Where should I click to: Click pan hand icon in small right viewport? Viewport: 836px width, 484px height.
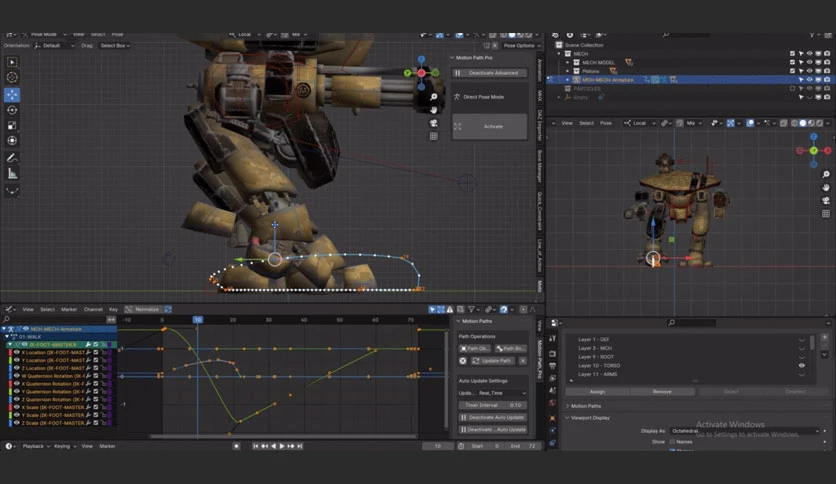click(x=826, y=187)
